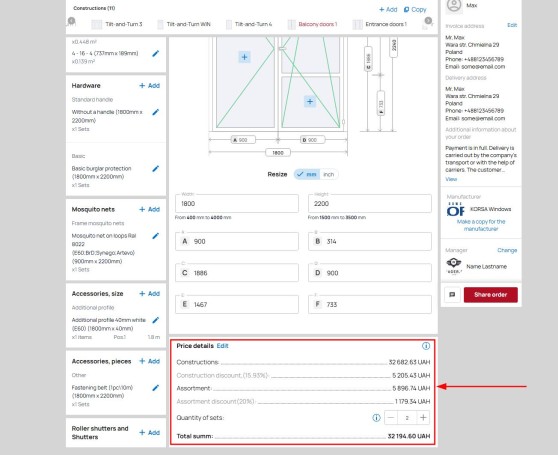Click the E dimension input field
This screenshot has height=455, width=558.
(237, 305)
